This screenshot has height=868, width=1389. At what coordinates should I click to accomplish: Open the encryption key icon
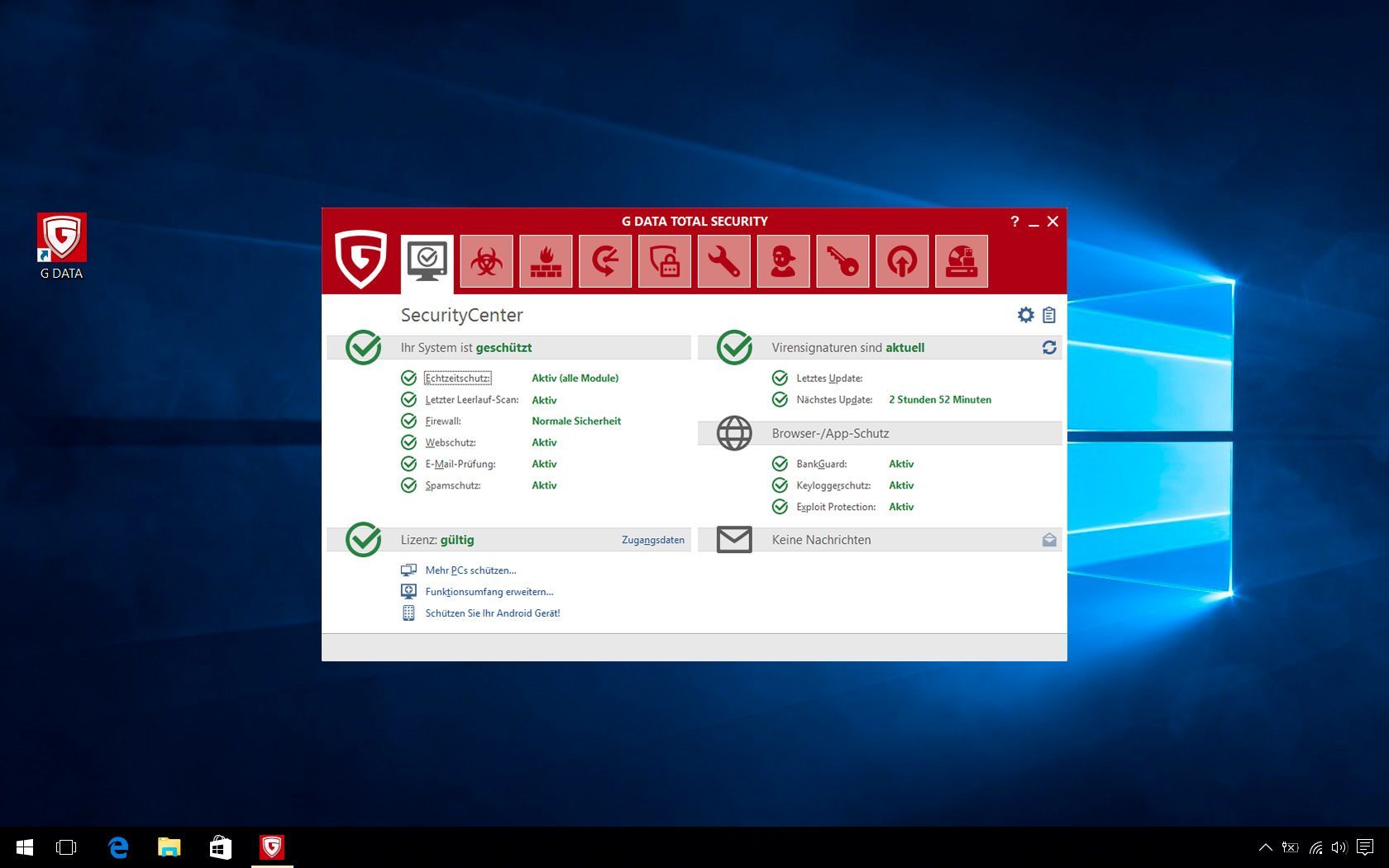[842, 261]
